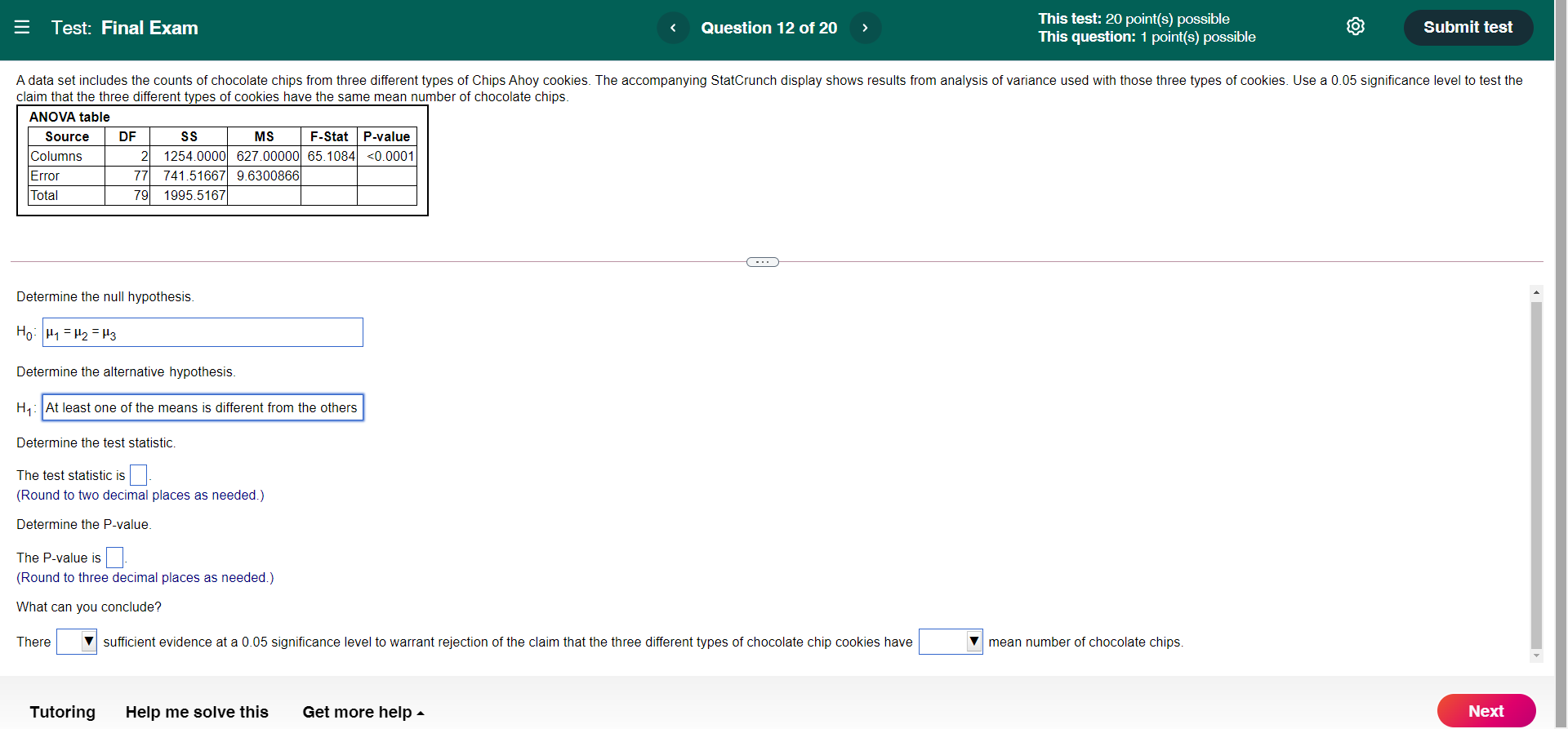Click the Columns row label
Image resolution: width=1568 pixels, height=729 pixels.
(56, 156)
